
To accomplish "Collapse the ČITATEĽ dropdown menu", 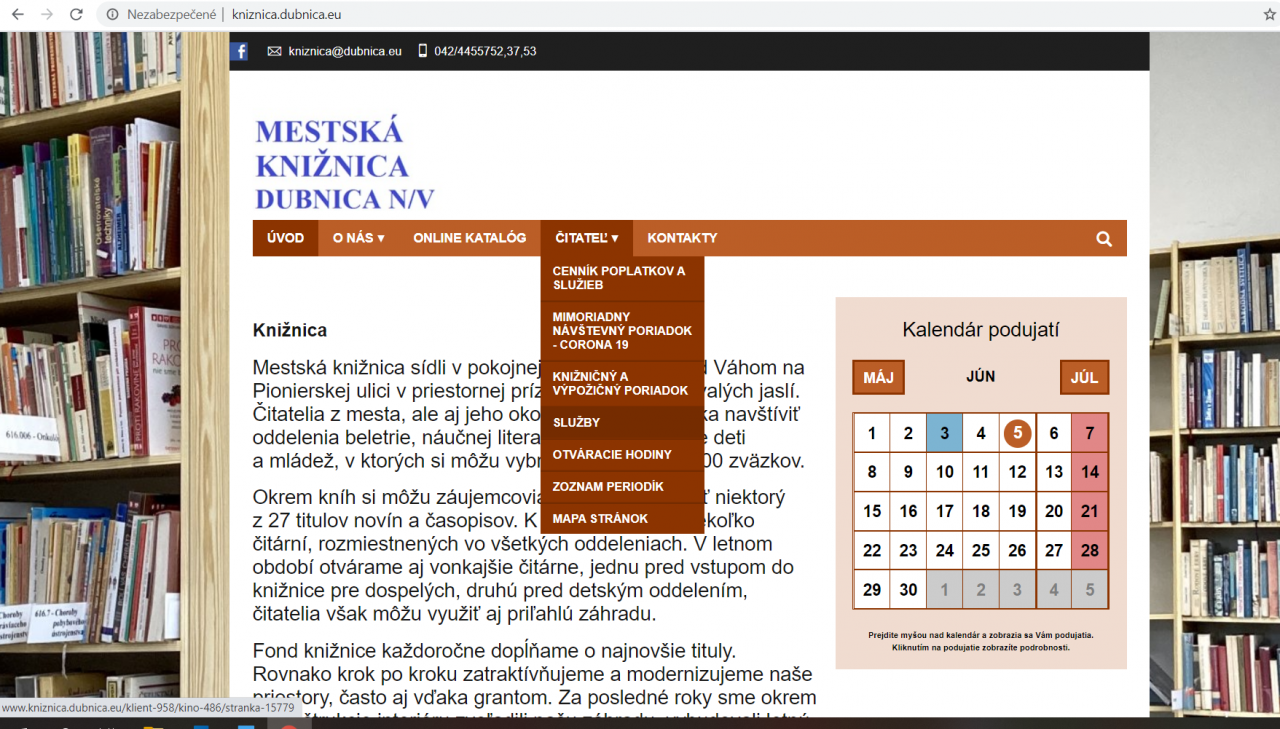I will point(587,238).
